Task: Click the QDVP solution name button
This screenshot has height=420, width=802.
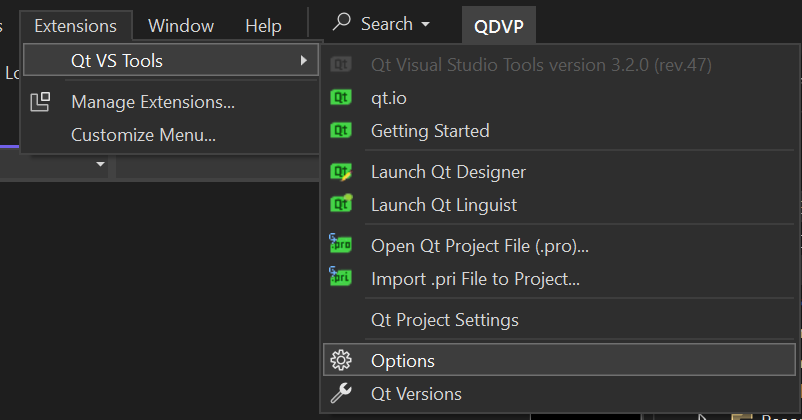Action: point(499,25)
